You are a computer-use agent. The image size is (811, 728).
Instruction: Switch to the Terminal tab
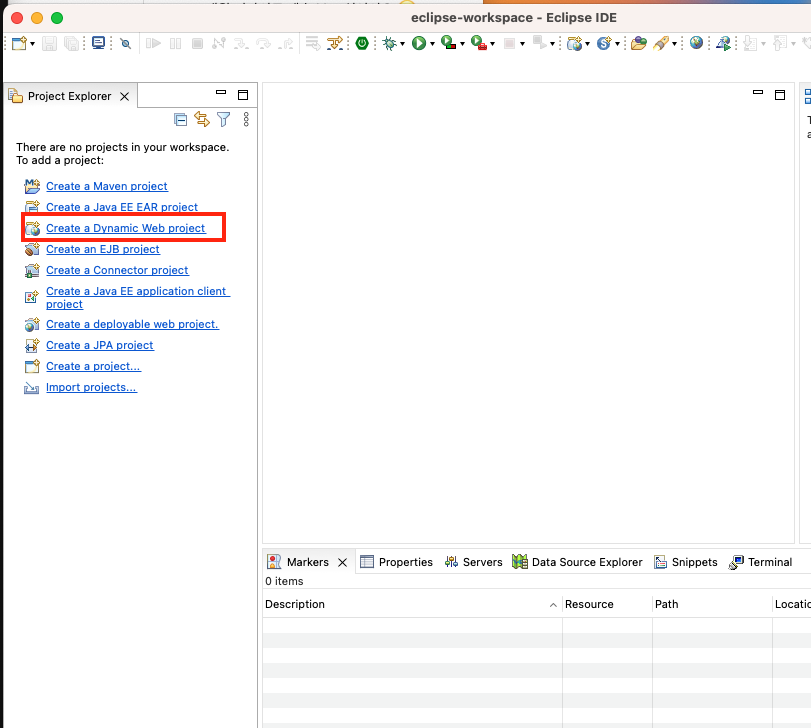coord(760,562)
